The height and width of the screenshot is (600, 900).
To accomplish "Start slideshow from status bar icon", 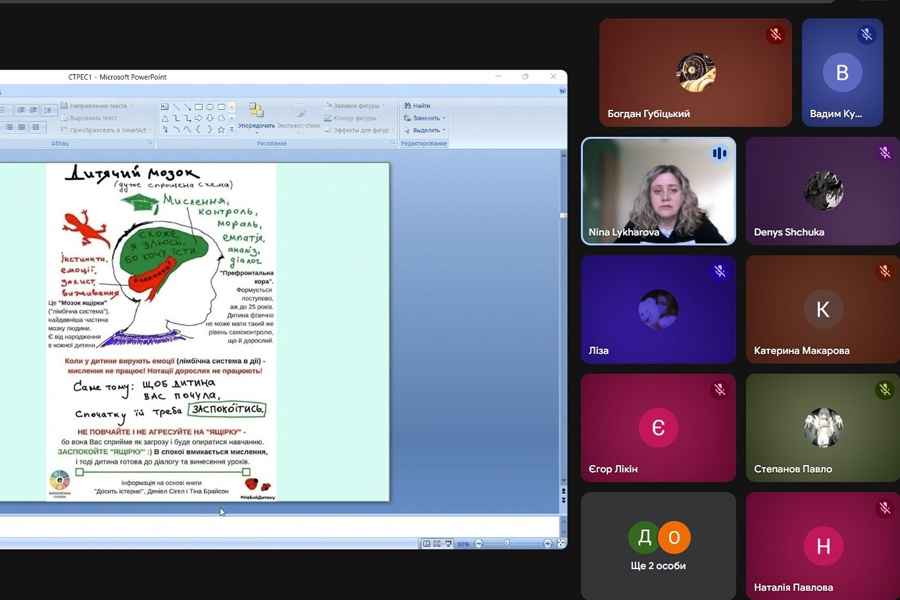I will (448, 544).
